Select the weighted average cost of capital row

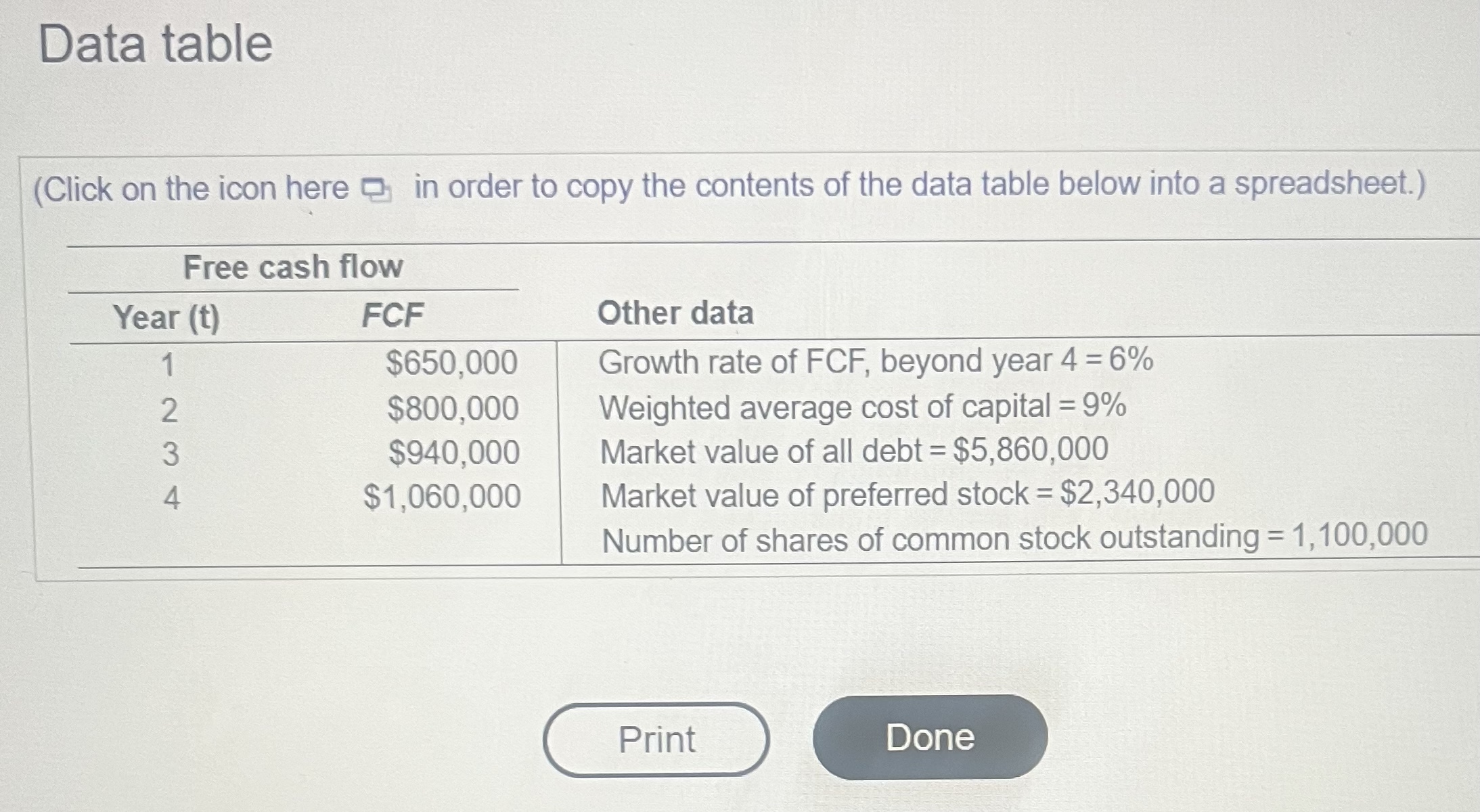point(861,407)
